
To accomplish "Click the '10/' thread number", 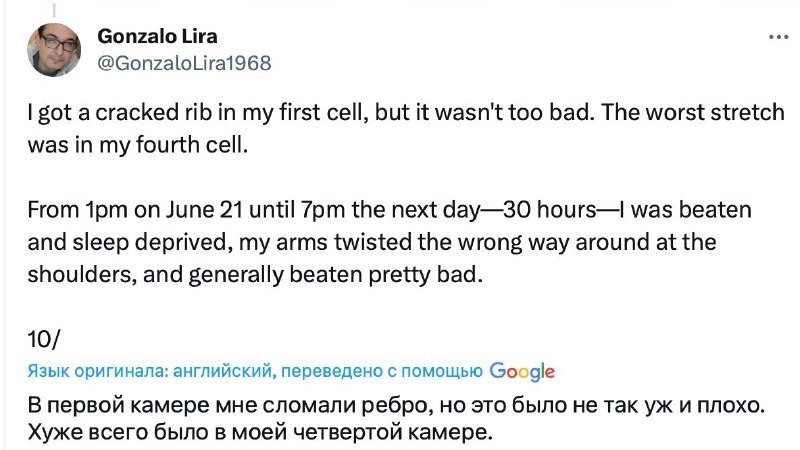I will tap(41, 339).
